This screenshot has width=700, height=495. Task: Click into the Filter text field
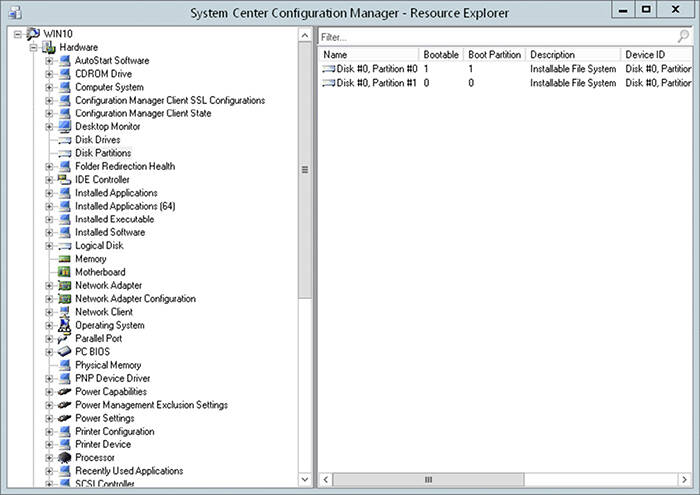point(498,37)
